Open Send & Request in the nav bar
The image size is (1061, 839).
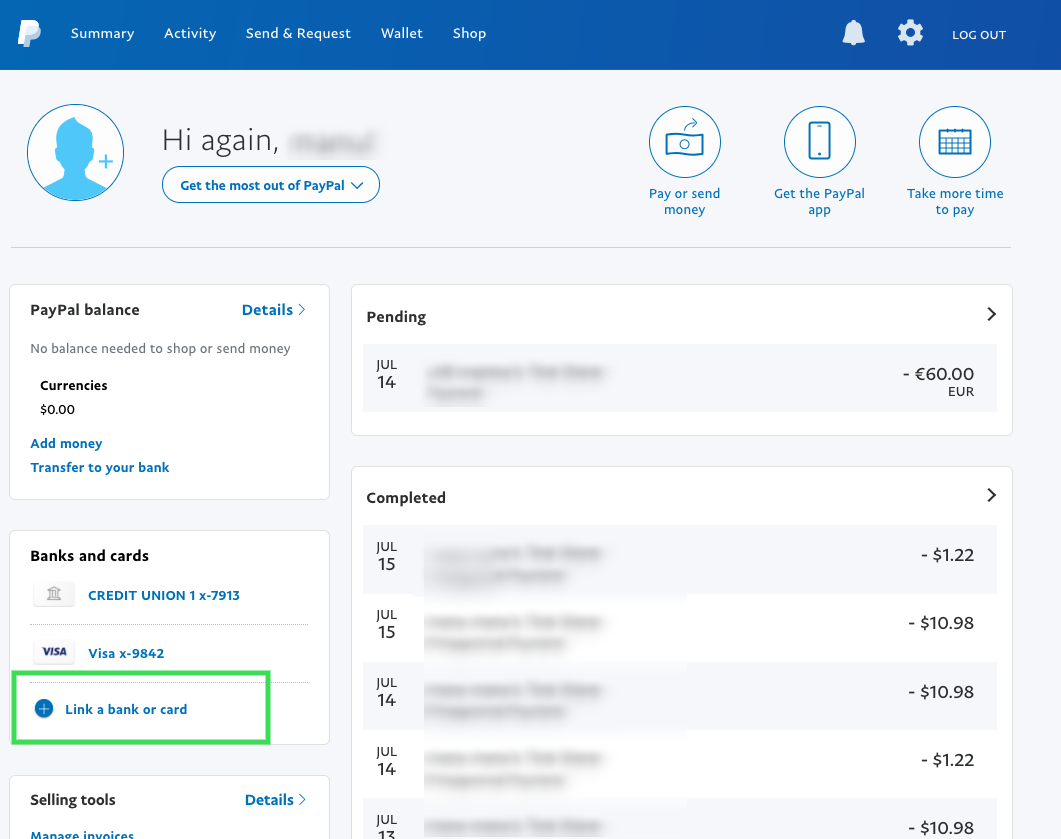click(x=298, y=33)
